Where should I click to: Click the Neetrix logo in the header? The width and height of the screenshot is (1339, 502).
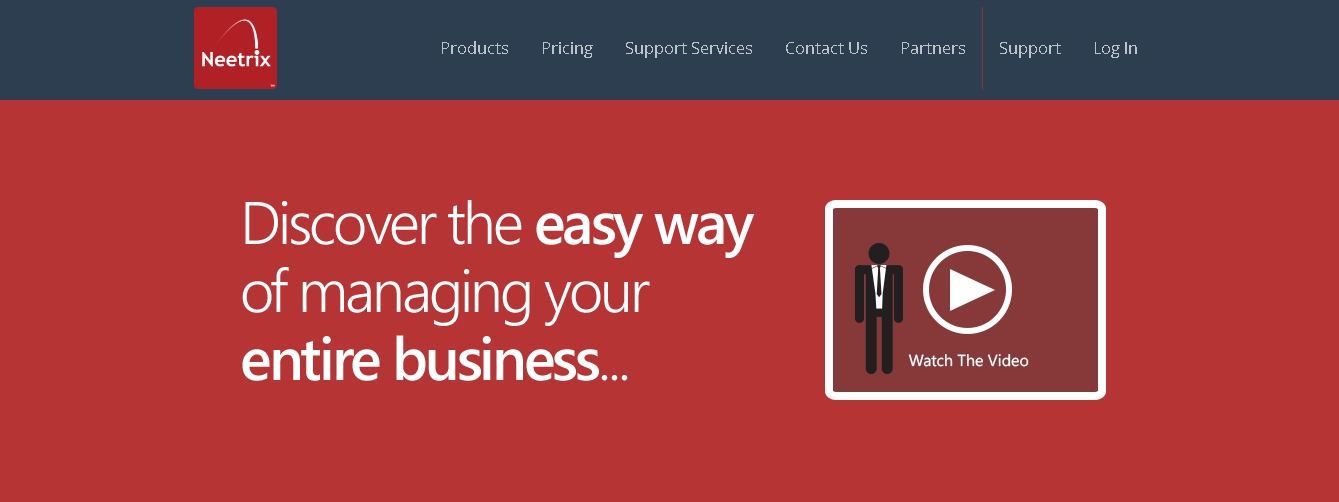pos(235,48)
